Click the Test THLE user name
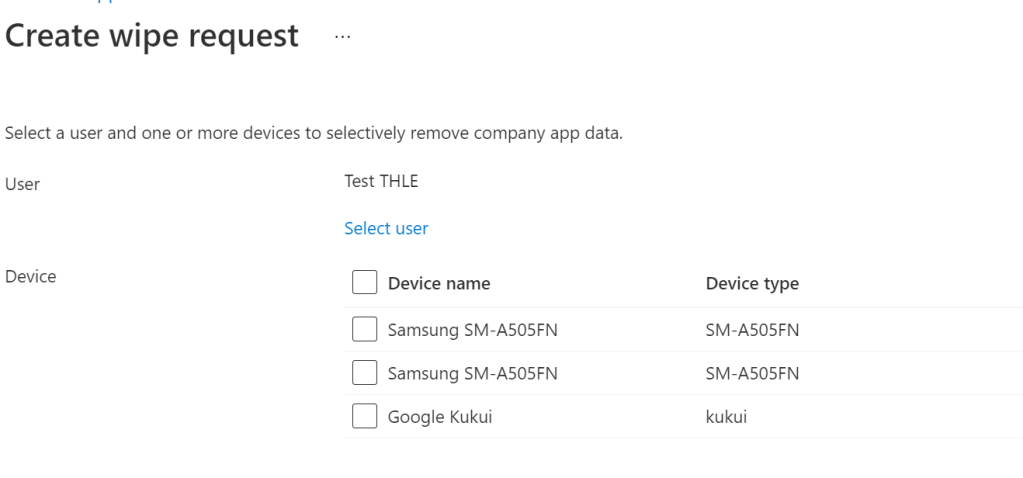 [381, 181]
